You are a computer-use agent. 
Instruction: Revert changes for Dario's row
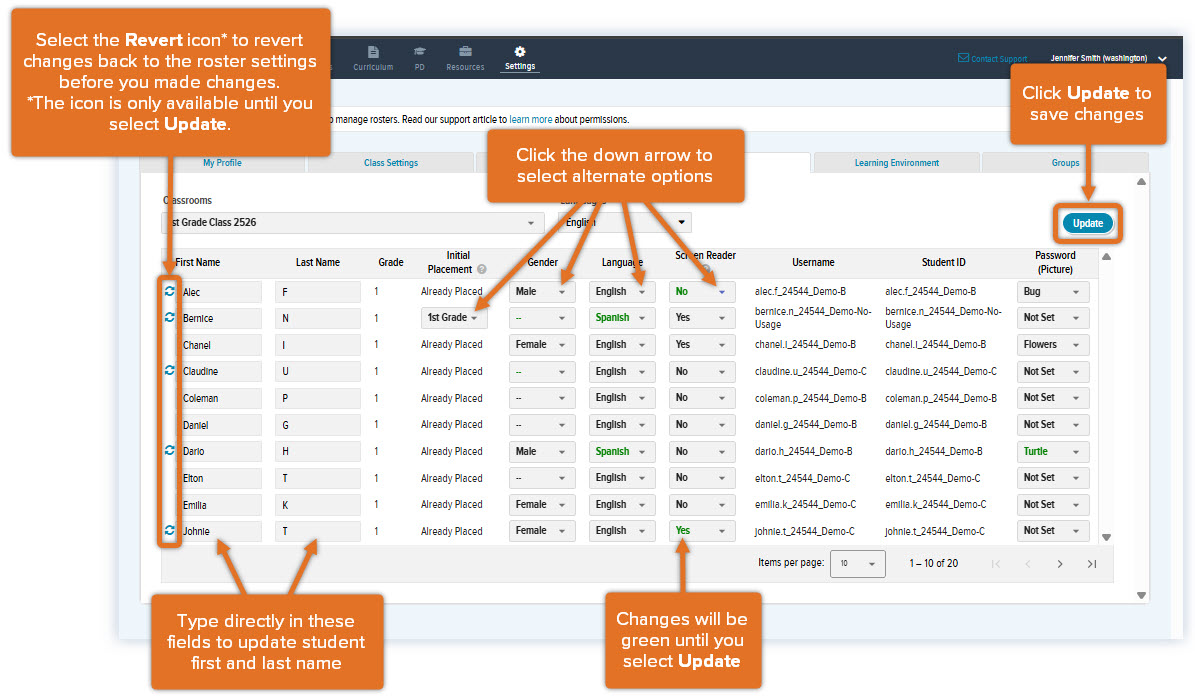point(170,450)
